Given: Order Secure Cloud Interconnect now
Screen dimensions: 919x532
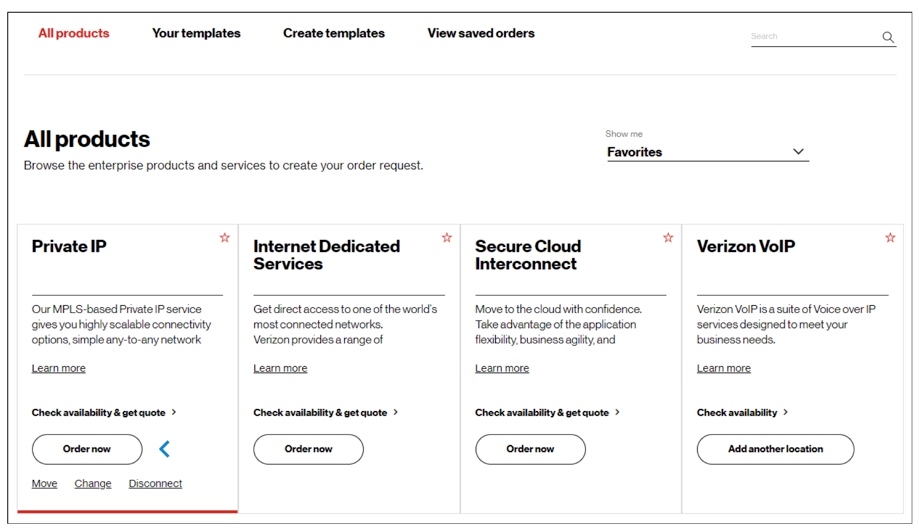Looking at the screenshot, I should coord(530,449).
